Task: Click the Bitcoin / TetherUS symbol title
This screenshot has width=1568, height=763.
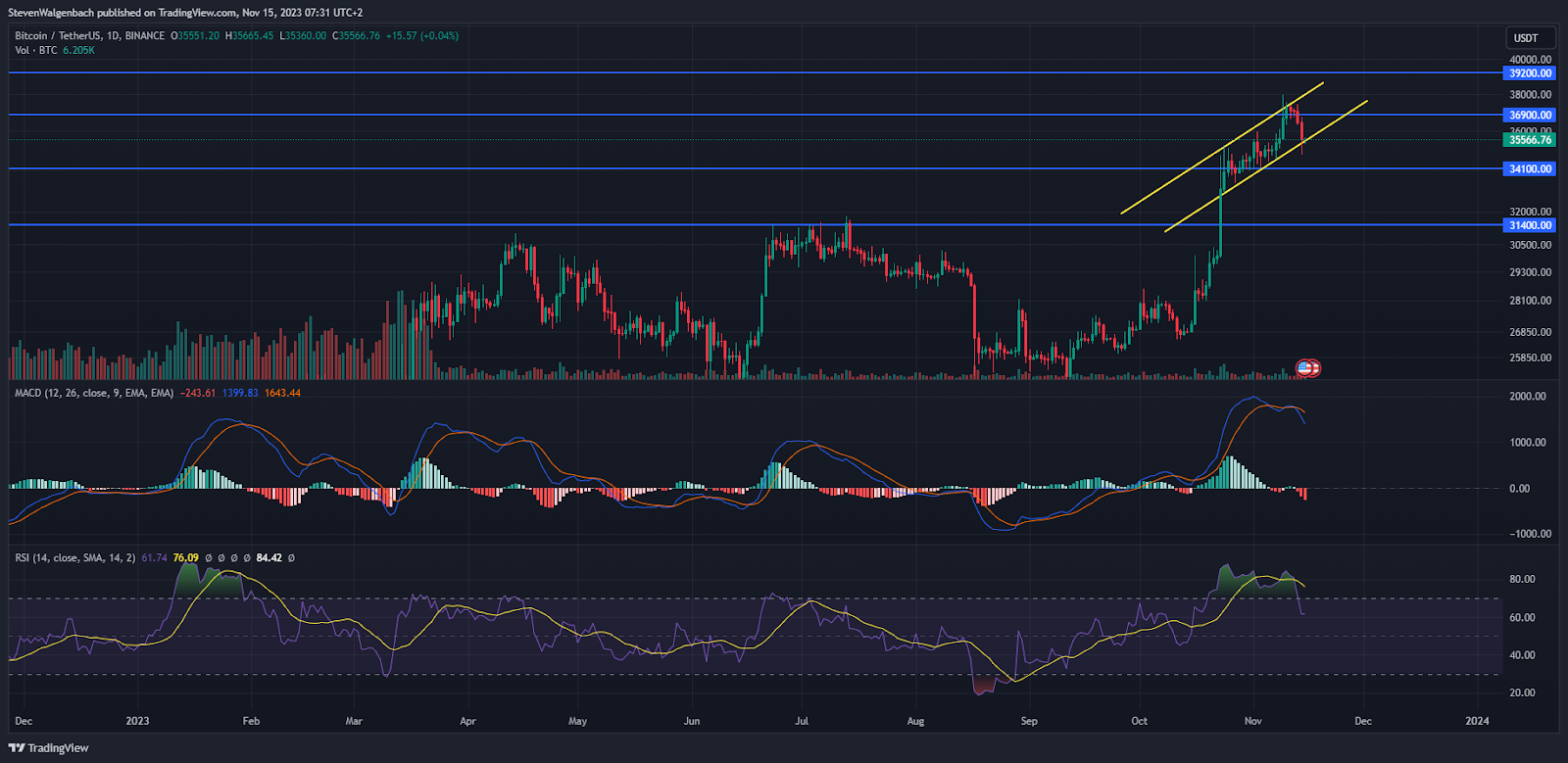Action: point(57,36)
